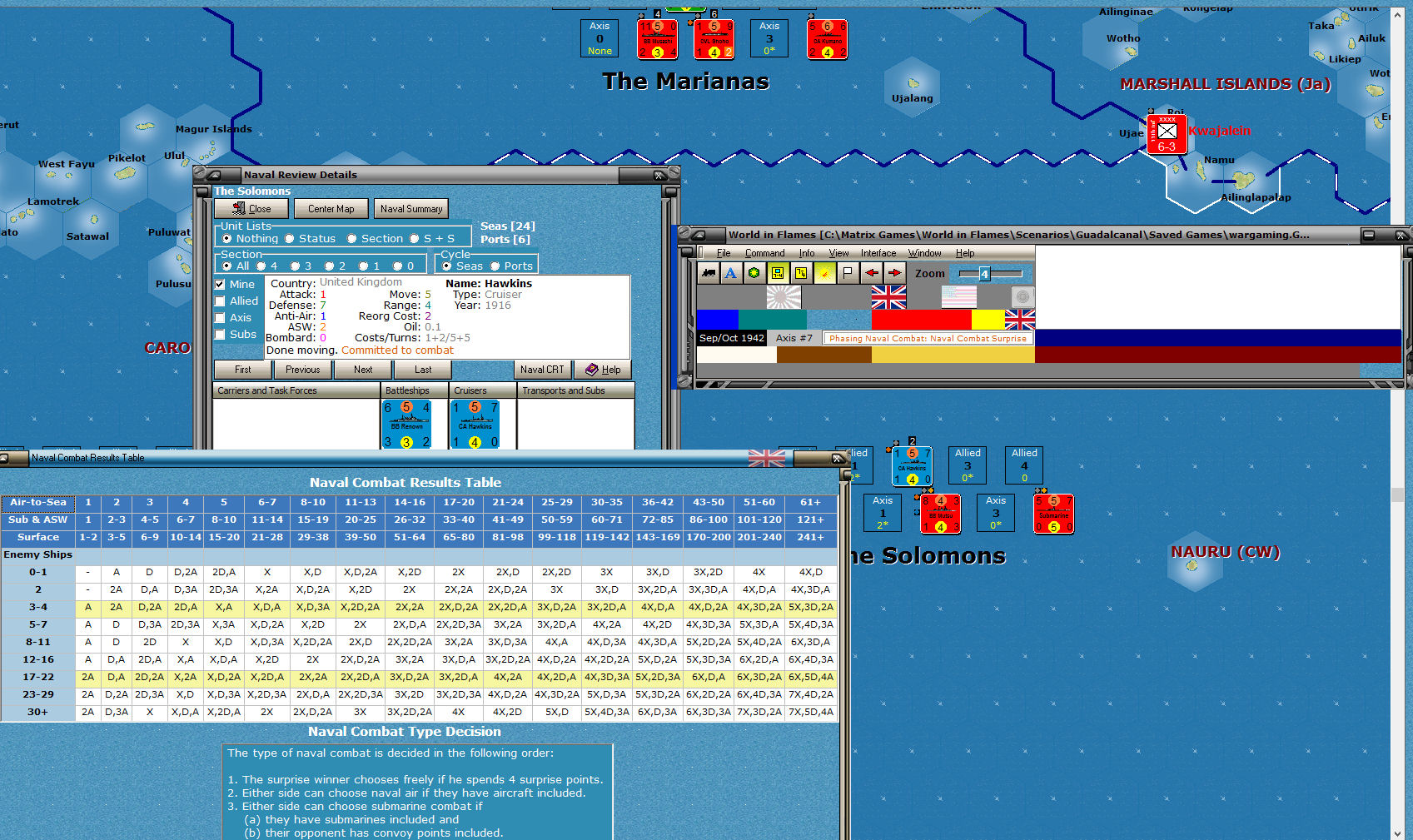
Task: Click the blue letter A toolbar icon
Action: pyautogui.click(x=730, y=273)
